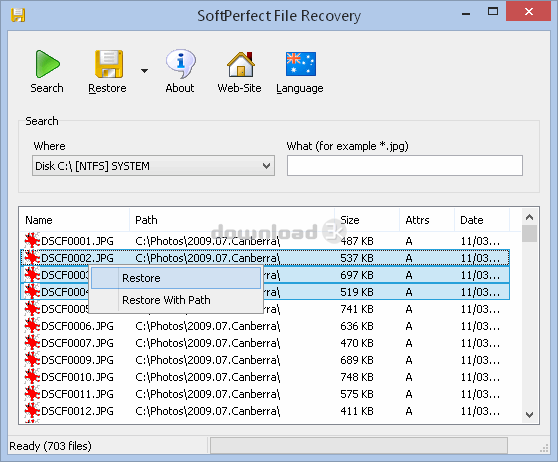Image resolution: width=558 pixels, height=462 pixels.
Task: Click inside the What file mask field
Action: 405,166
